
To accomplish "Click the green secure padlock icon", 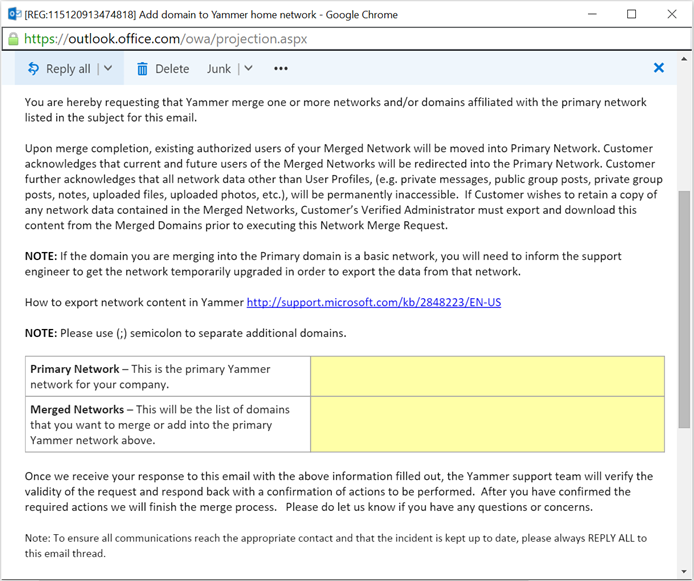I will click(13, 39).
